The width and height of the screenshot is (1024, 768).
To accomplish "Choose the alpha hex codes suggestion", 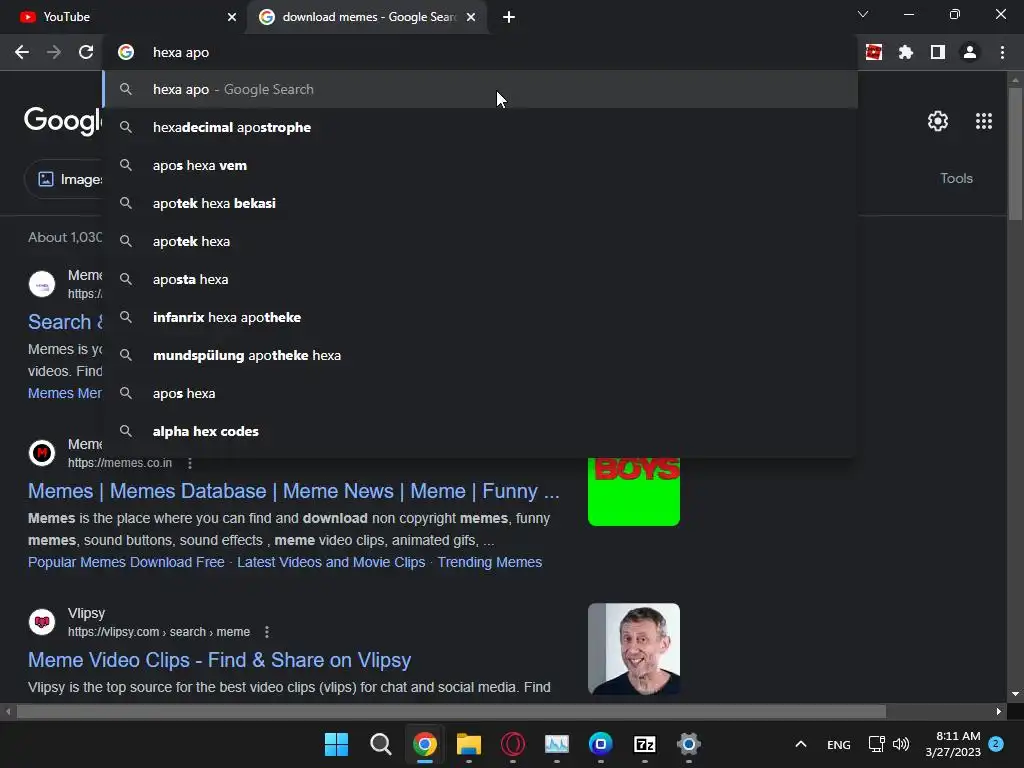I will coord(481,431).
